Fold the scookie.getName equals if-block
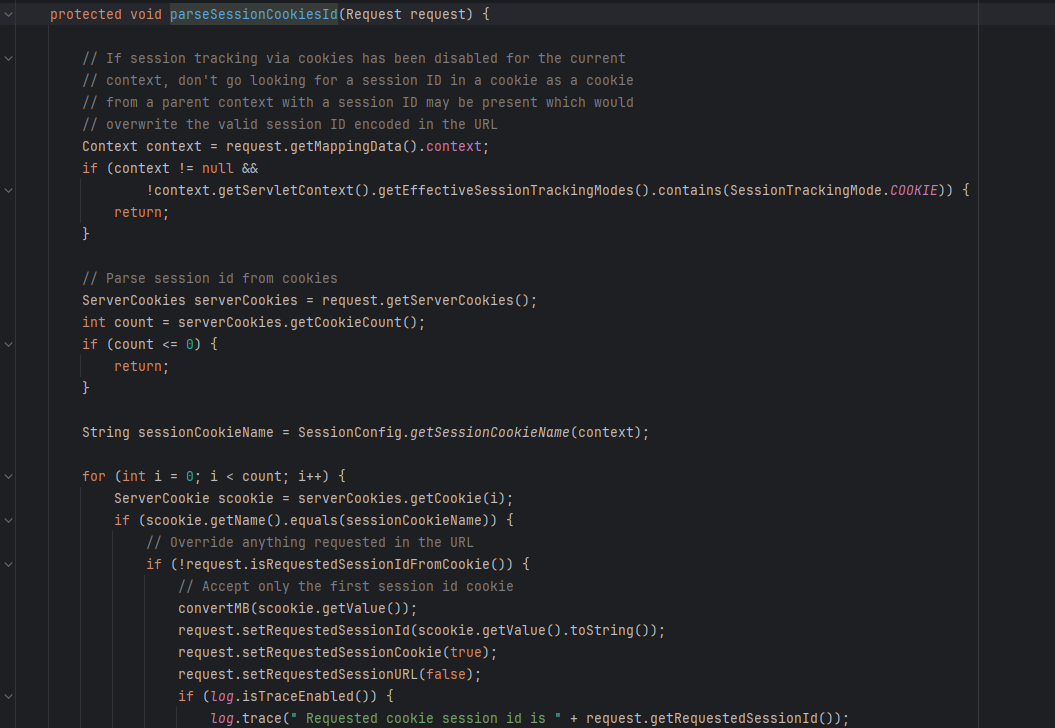The width and height of the screenshot is (1055, 728). [8, 520]
